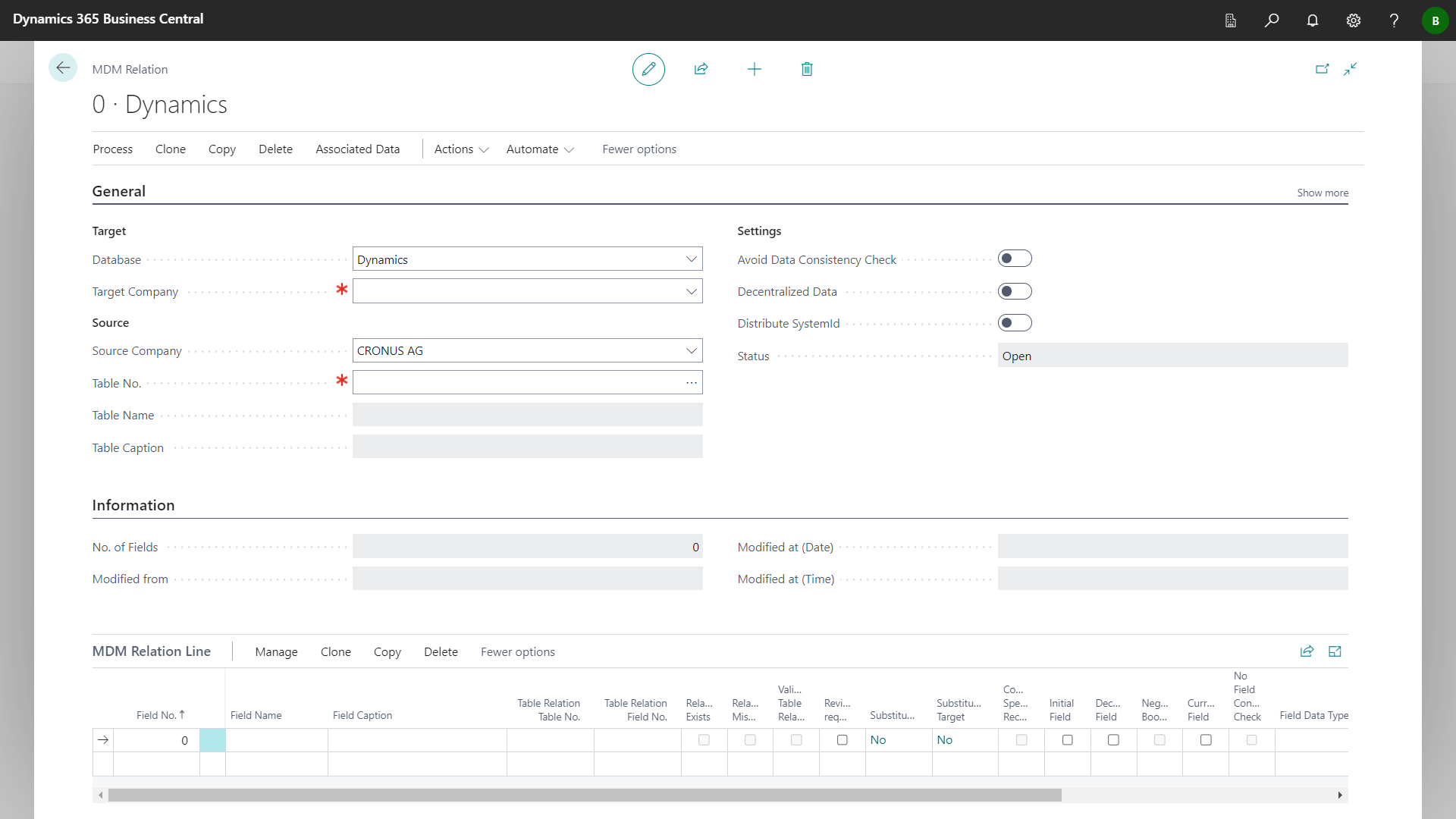Click Show more in General section
Image resolution: width=1456 pixels, height=819 pixels.
click(1323, 193)
